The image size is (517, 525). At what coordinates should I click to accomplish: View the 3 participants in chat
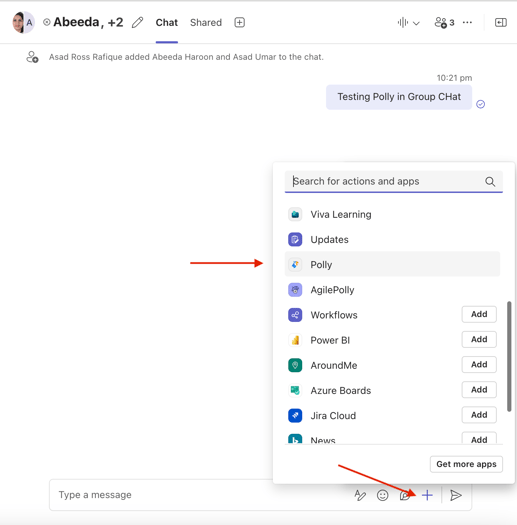click(444, 22)
